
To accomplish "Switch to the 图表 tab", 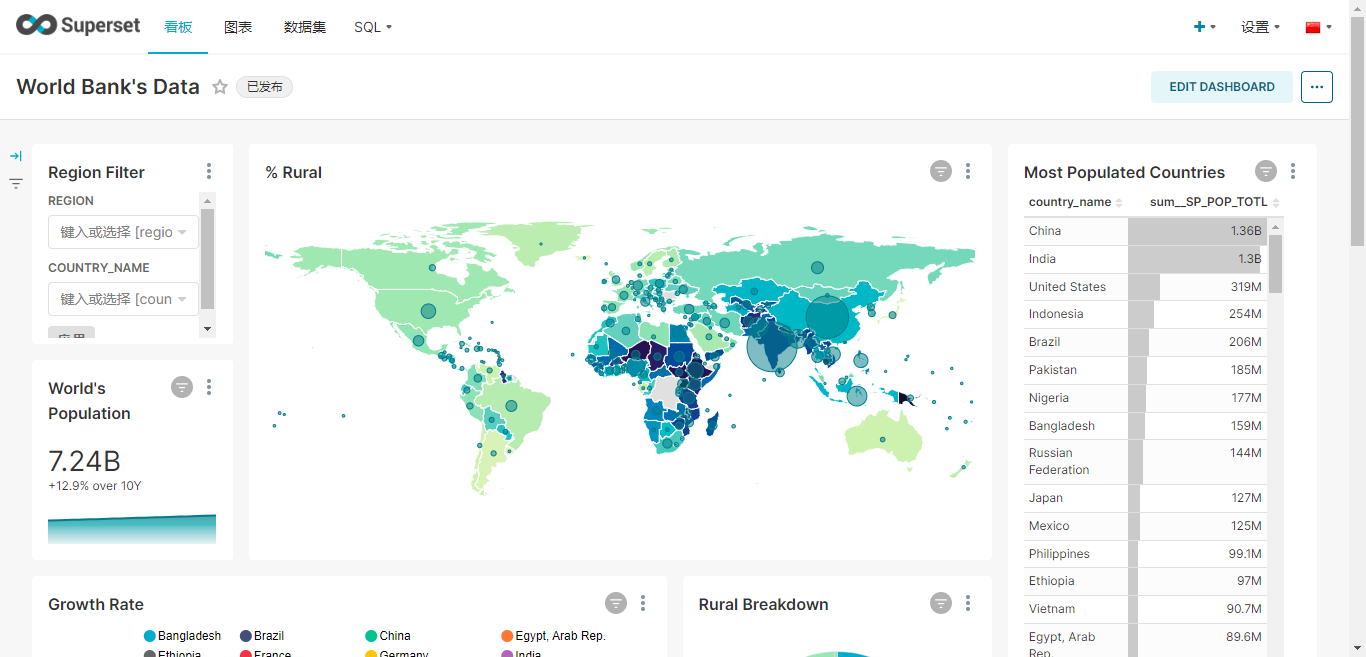I will [x=238, y=27].
